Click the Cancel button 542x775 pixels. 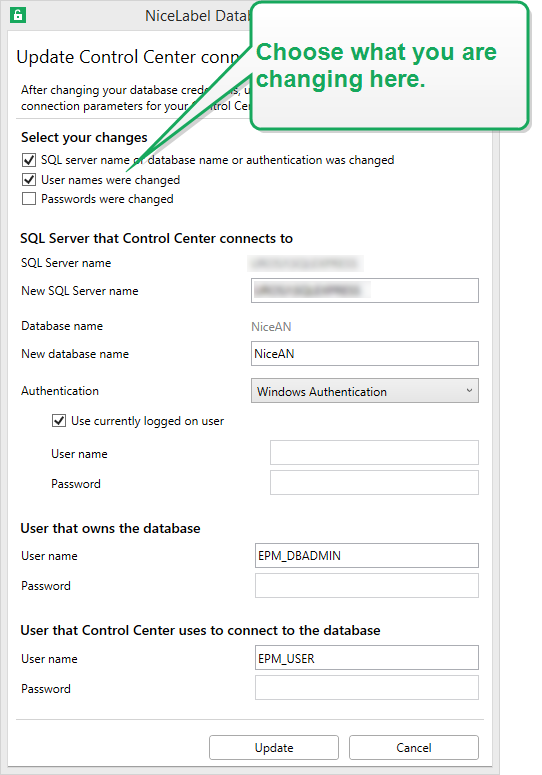coord(414,747)
